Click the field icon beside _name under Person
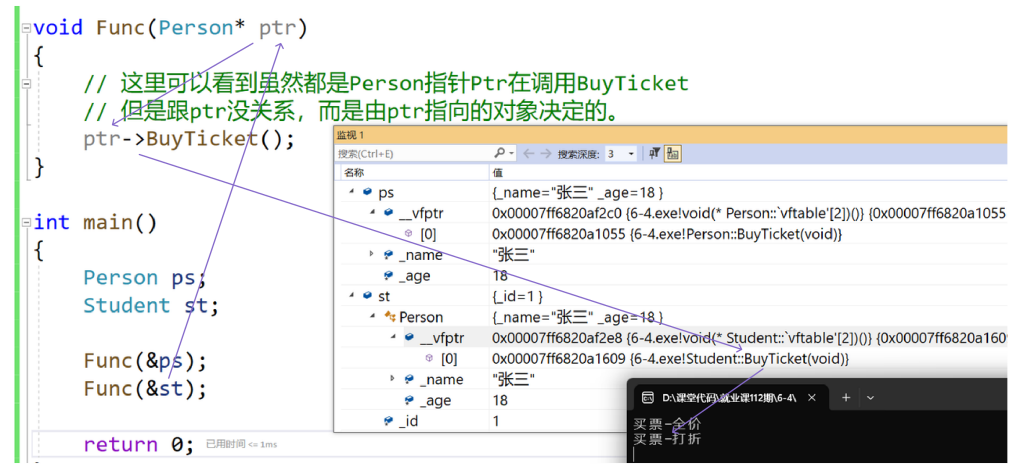This screenshot has height=464, width=1014. click(409, 379)
